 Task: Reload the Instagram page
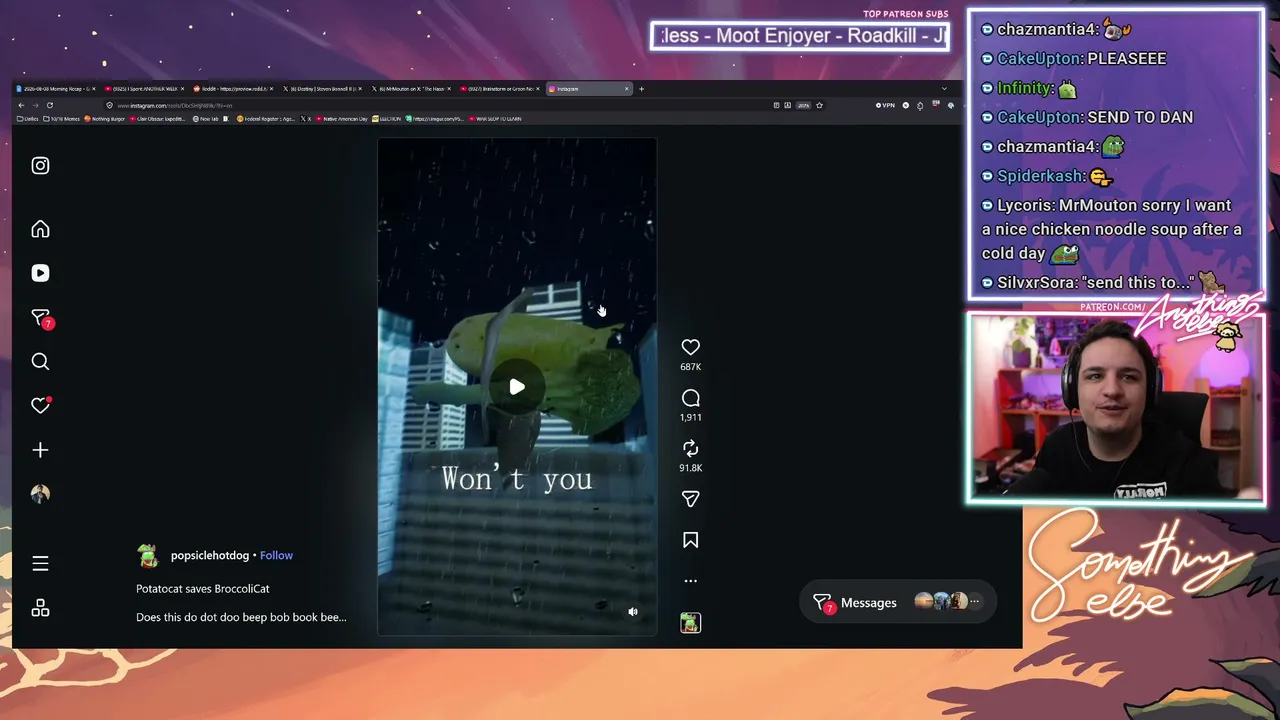(49, 105)
